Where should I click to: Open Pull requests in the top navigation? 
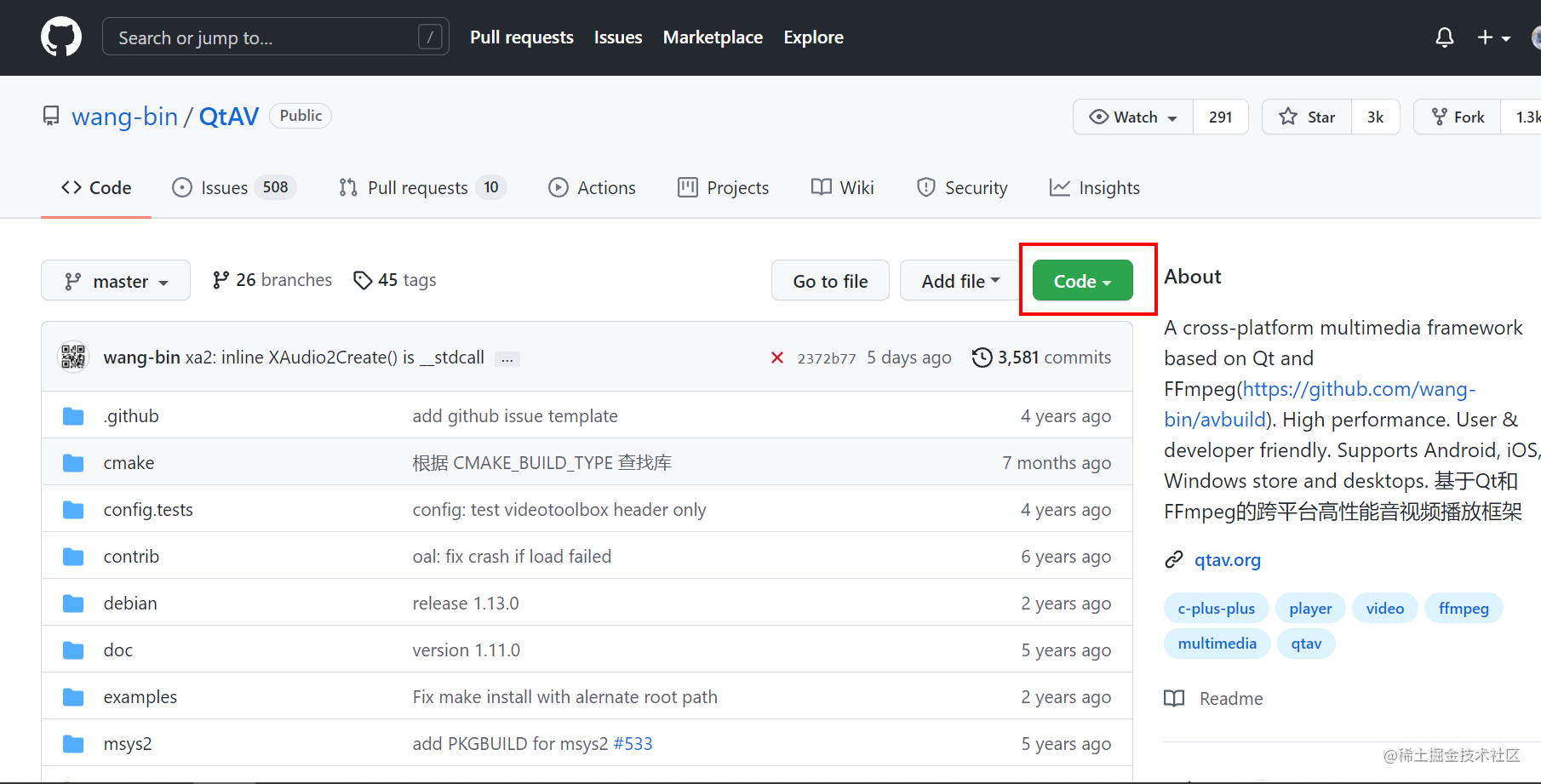522,37
